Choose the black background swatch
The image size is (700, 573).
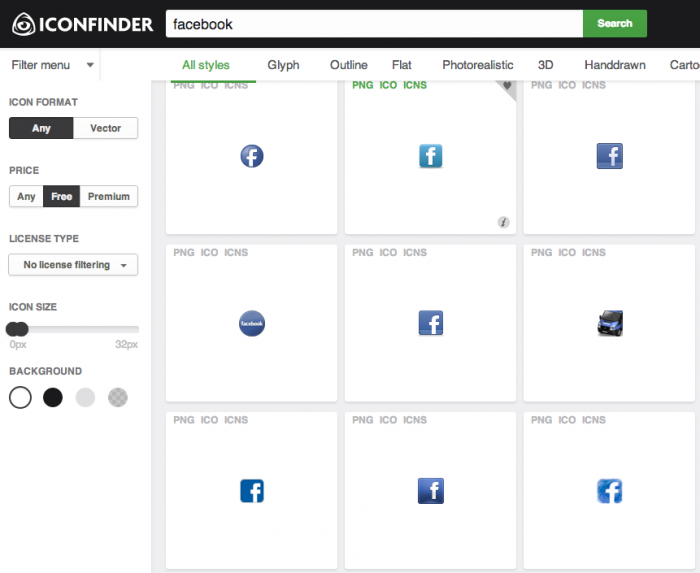click(x=53, y=397)
